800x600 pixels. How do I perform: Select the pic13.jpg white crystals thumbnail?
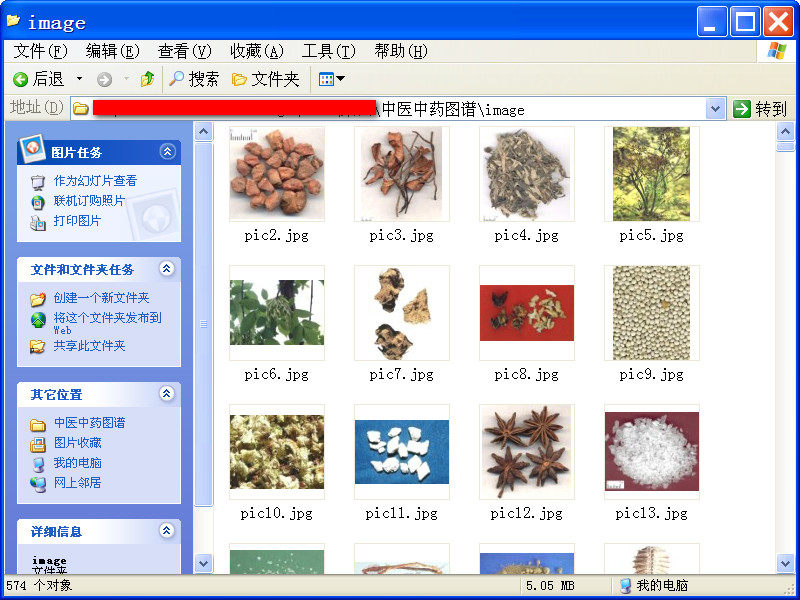click(652, 452)
